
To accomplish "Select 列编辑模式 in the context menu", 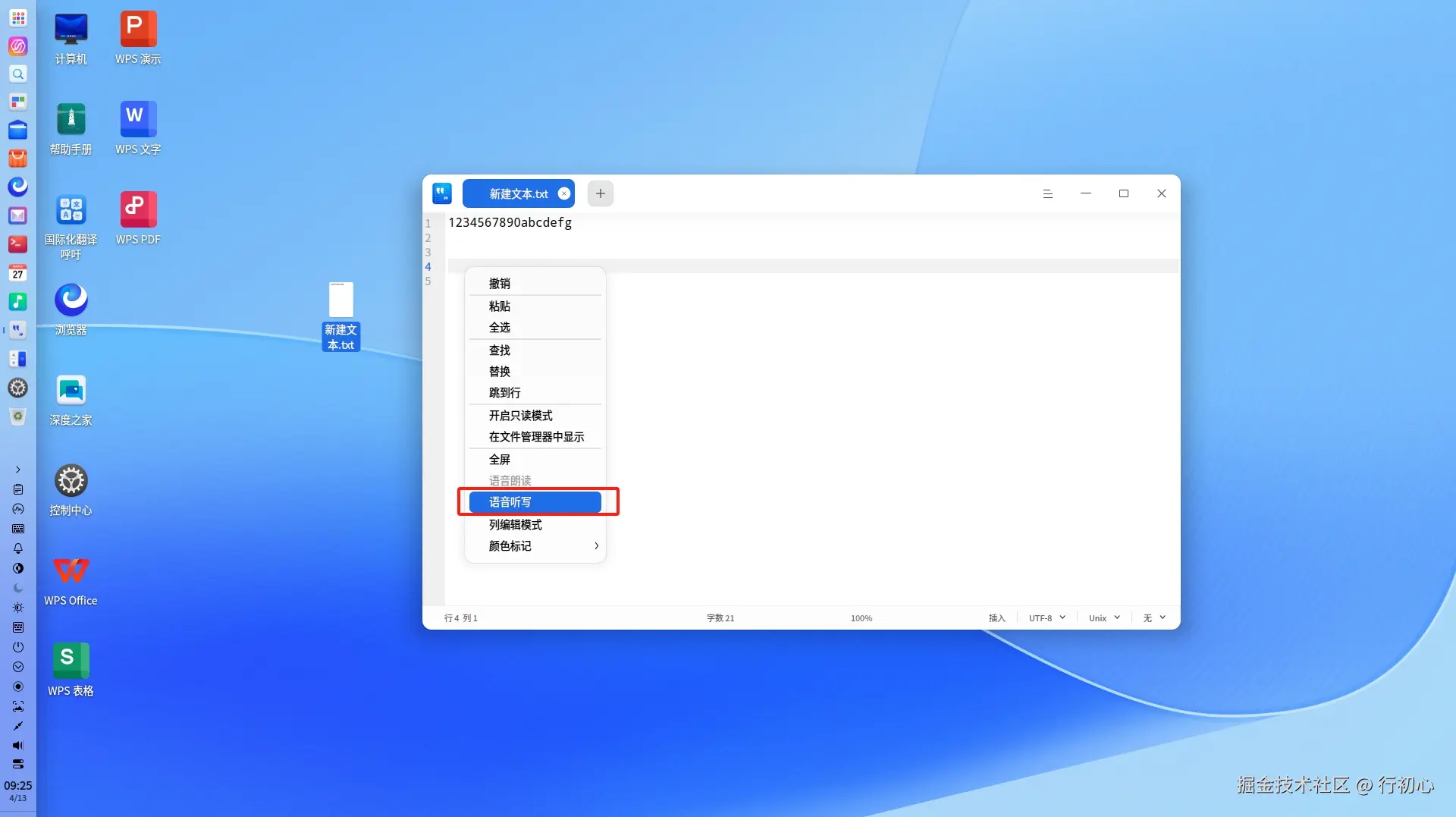I will pos(535,525).
